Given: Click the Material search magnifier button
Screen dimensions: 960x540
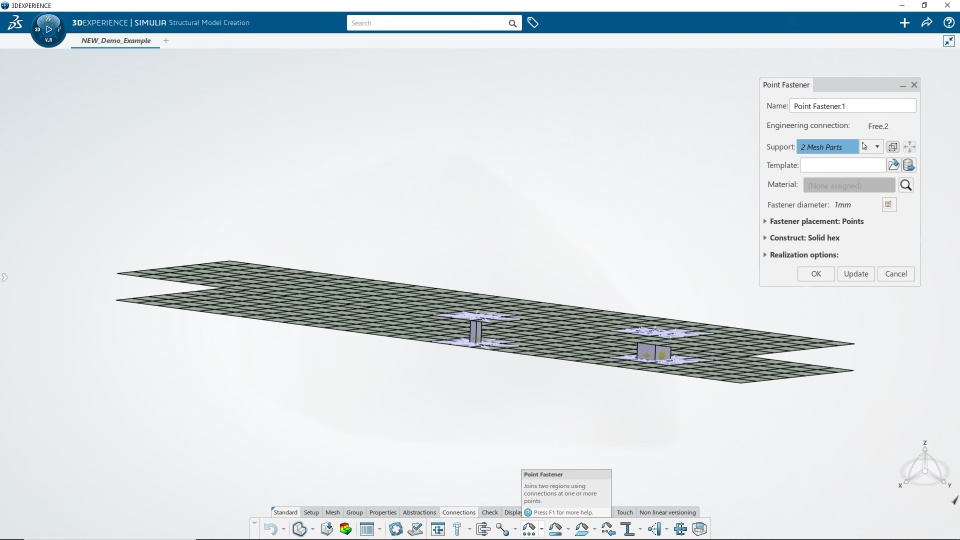Looking at the screenshot, I should point(906,185).
